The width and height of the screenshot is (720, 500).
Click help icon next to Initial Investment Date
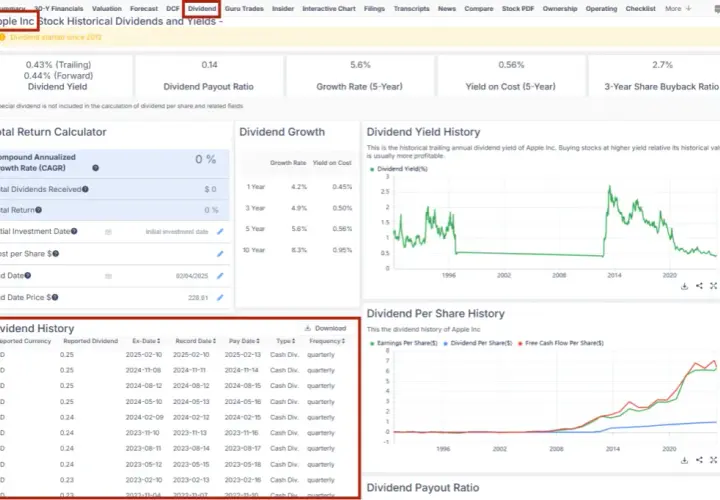(74, 231)
